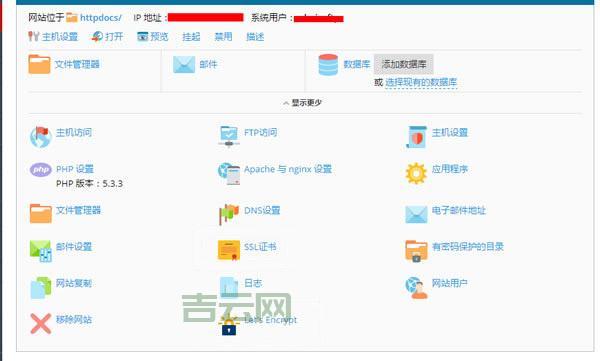600x361 pixels.
Task: Click the 主机设置 shield icon in grid
Action: (x=417, y=137)
